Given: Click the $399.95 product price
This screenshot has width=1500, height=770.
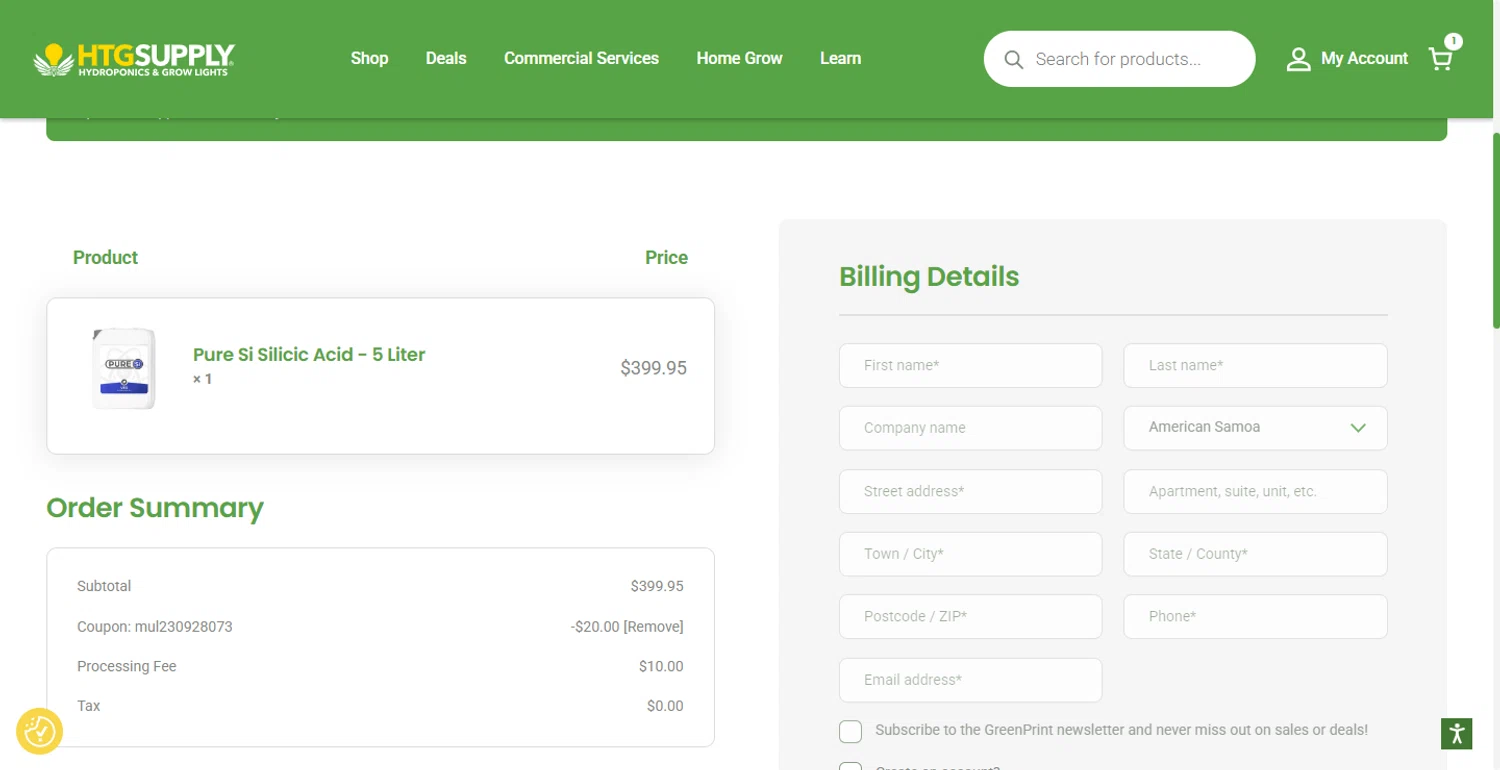Looking at the screenshot, I should (x=653, y=368).
